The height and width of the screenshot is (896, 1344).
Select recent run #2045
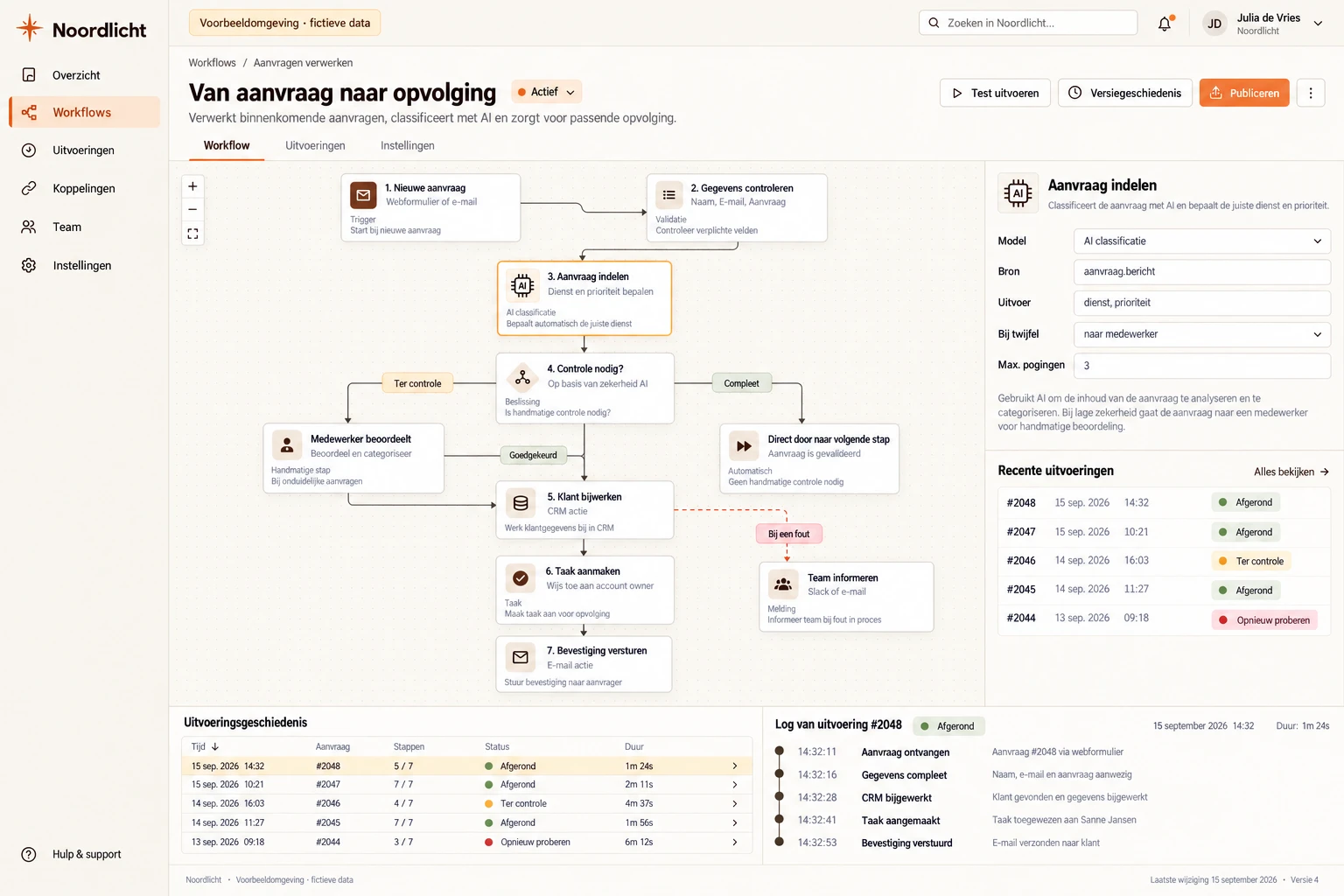pyautogui.click(x=1164, y=590)
